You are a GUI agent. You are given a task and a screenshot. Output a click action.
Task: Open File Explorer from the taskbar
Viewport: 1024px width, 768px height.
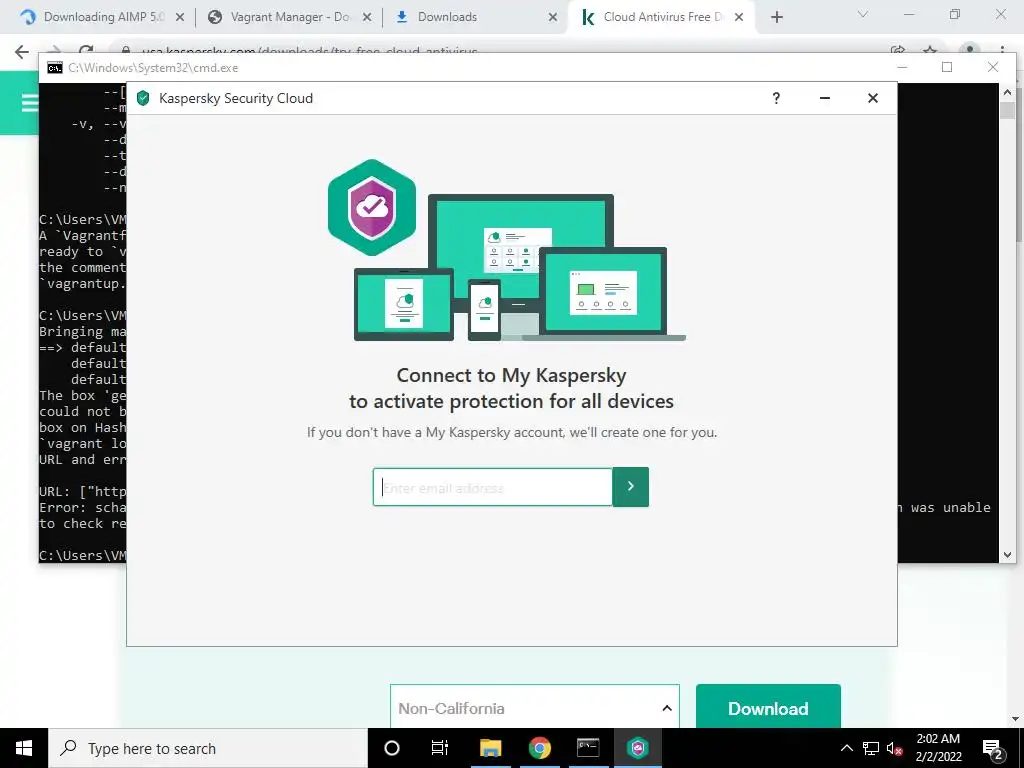click(490, 748)
